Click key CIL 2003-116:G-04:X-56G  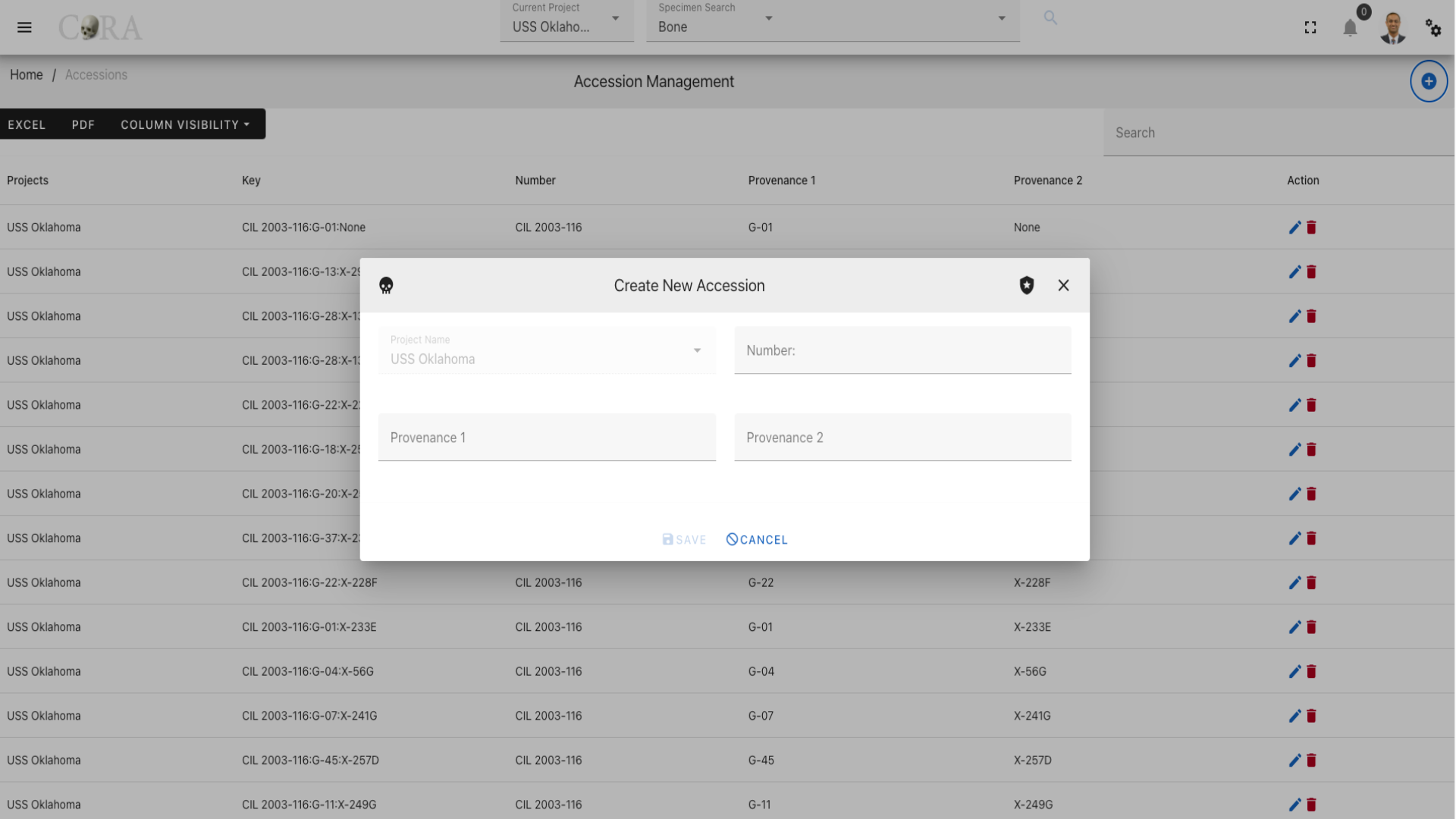tap(308, 671)
